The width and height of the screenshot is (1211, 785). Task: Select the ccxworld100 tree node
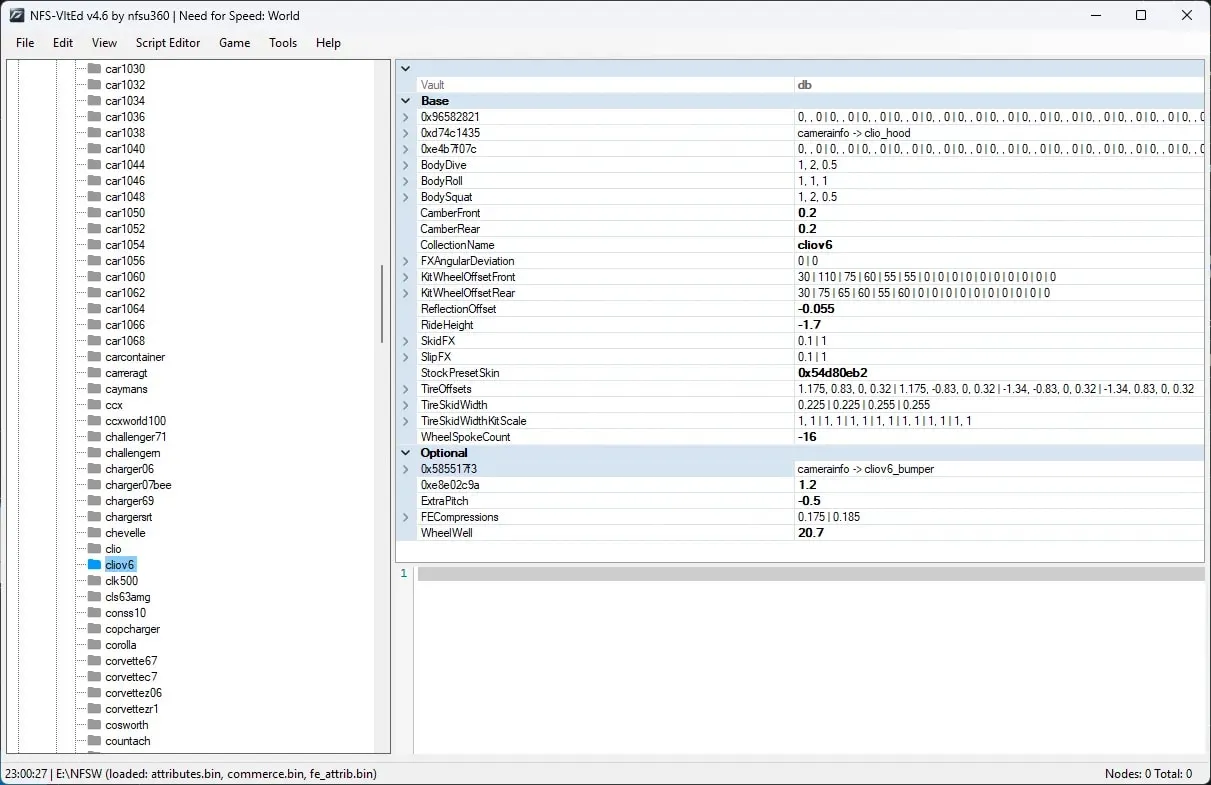coord(135,421)
